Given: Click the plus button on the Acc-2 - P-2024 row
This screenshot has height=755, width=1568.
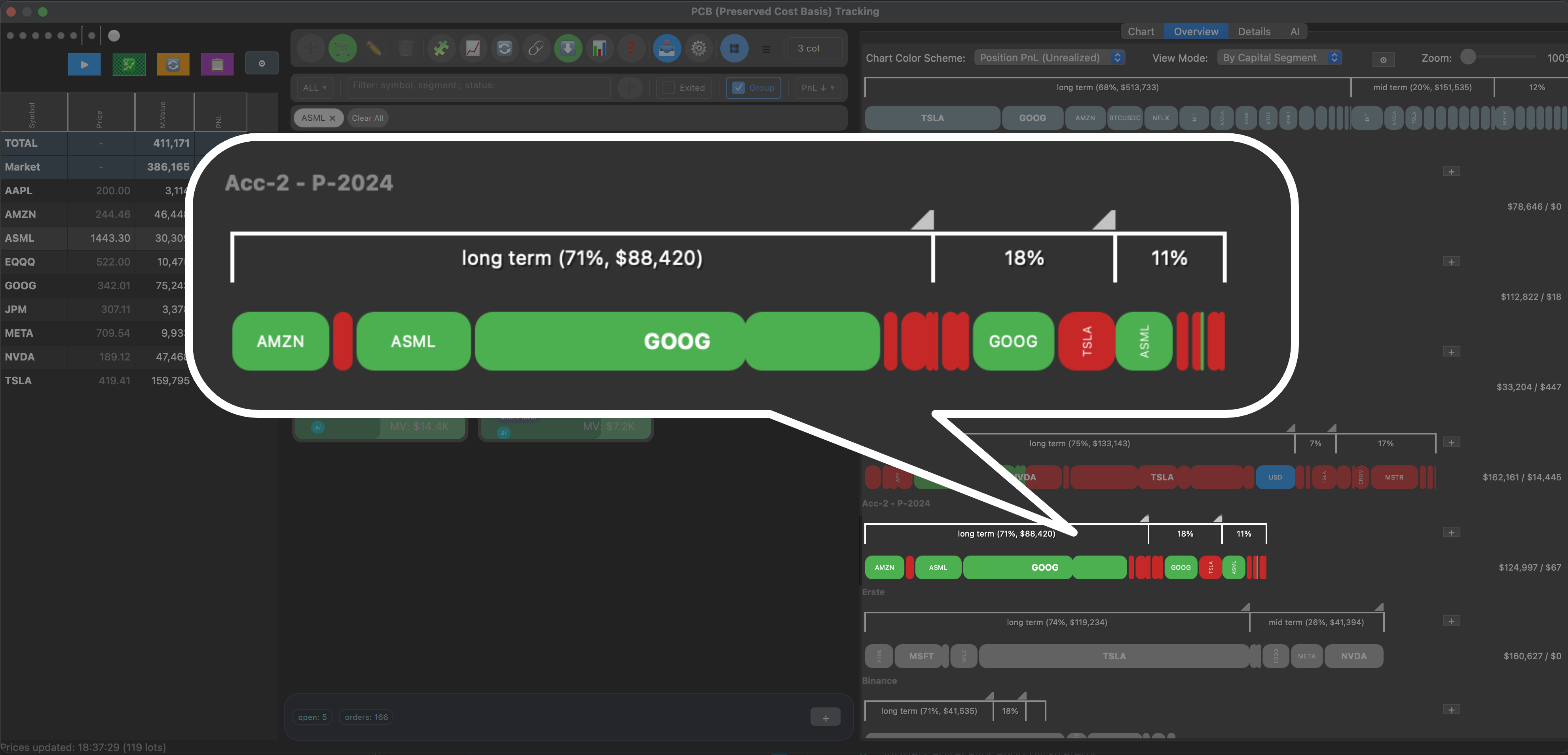Looking at the screenshot, I should 1451,532.
